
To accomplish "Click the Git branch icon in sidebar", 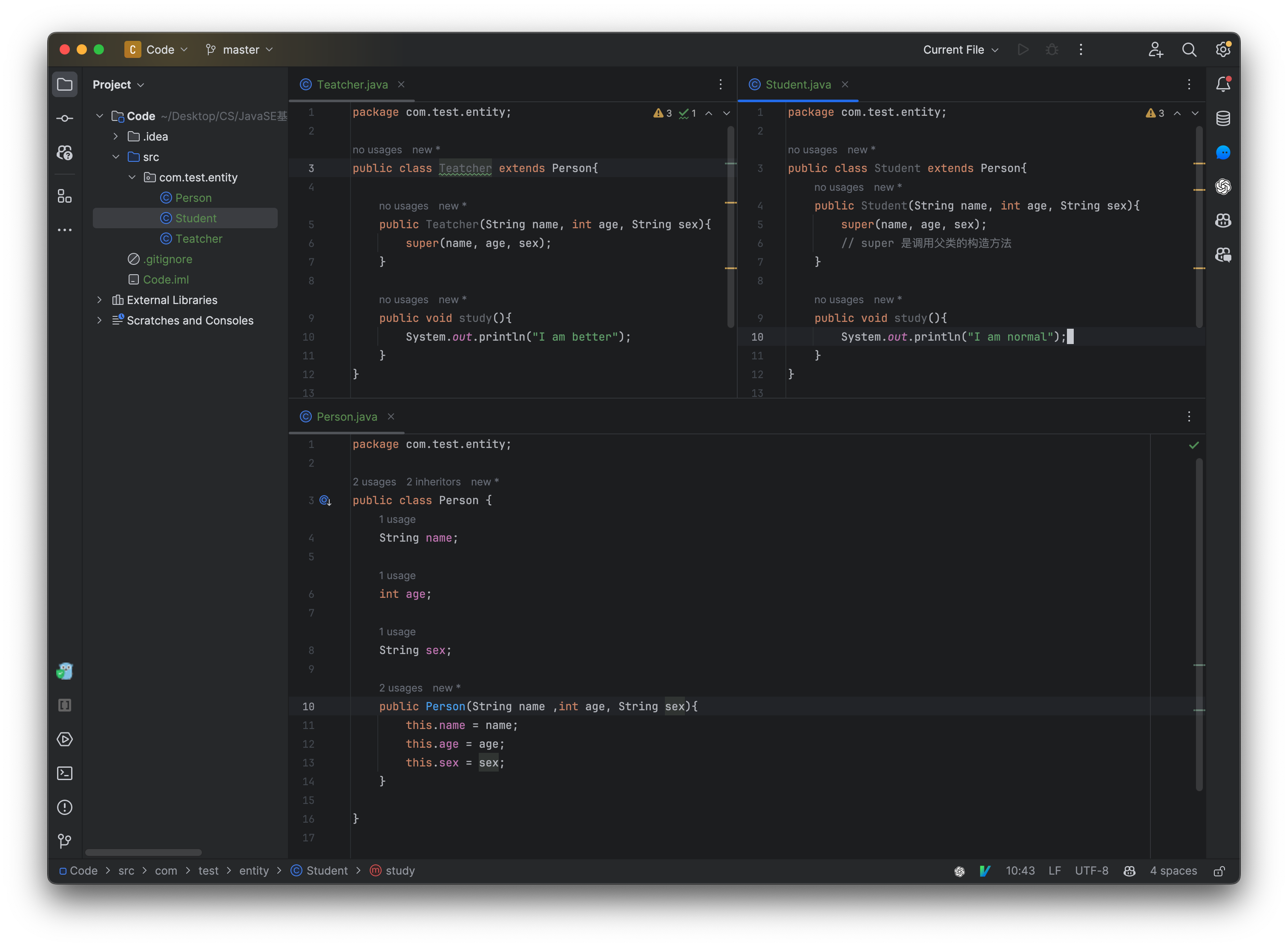I will click(x=64, y=840).
